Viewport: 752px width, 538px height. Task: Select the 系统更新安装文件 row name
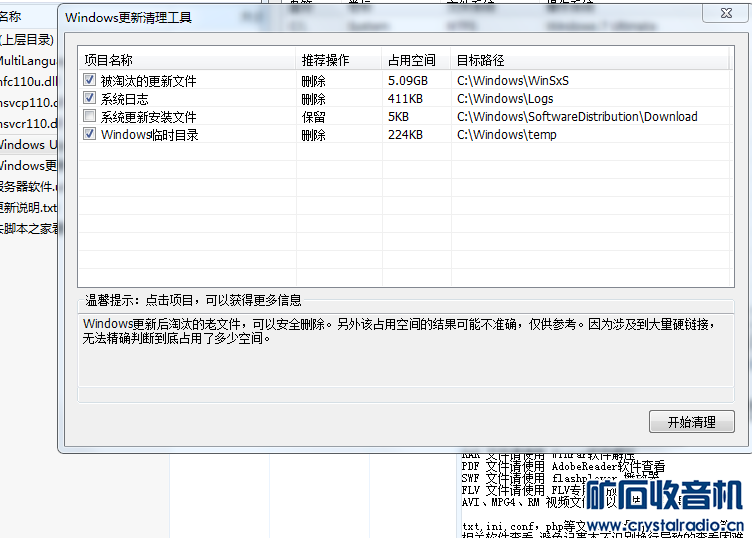click(149, 117)
